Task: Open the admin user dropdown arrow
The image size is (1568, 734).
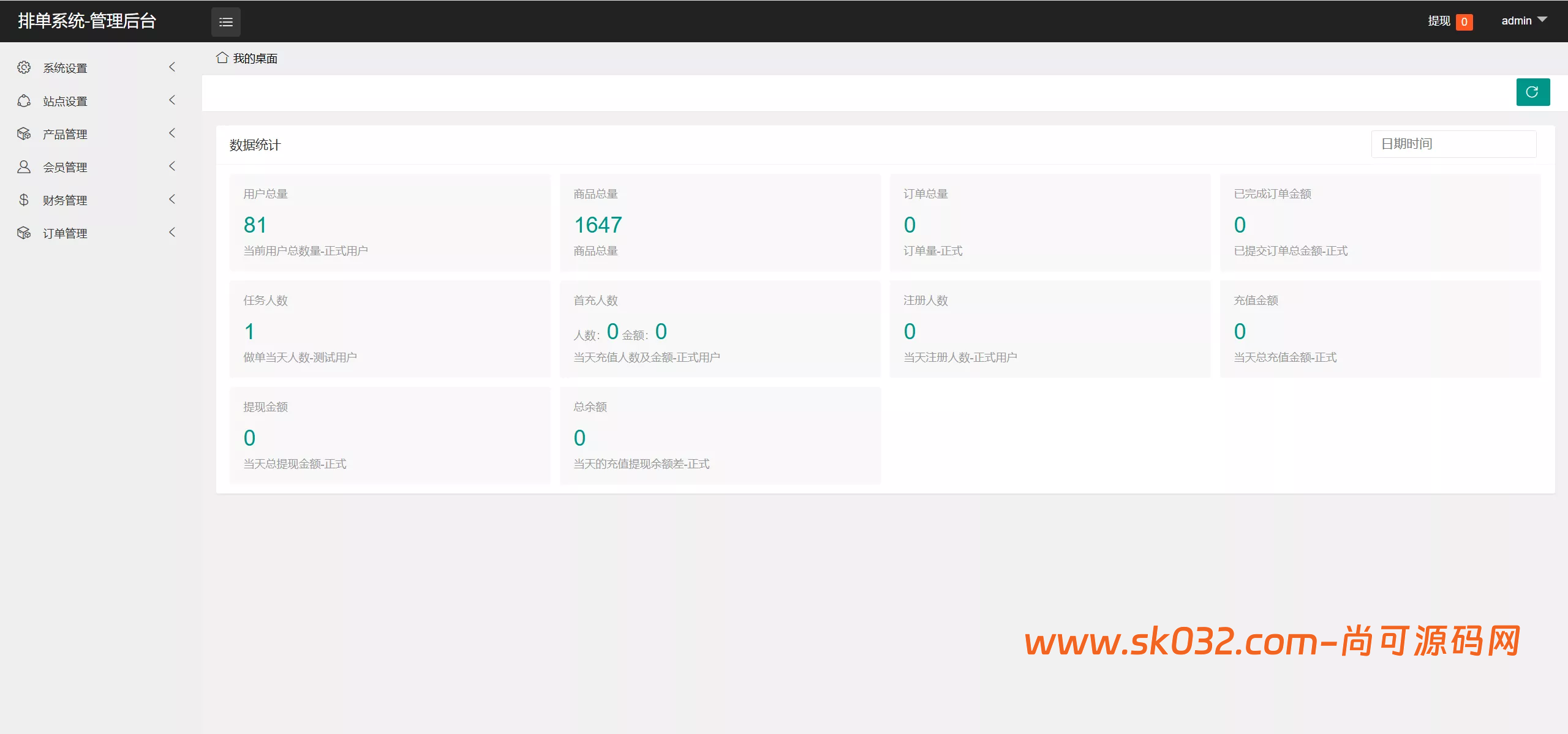Action: 1543,20
